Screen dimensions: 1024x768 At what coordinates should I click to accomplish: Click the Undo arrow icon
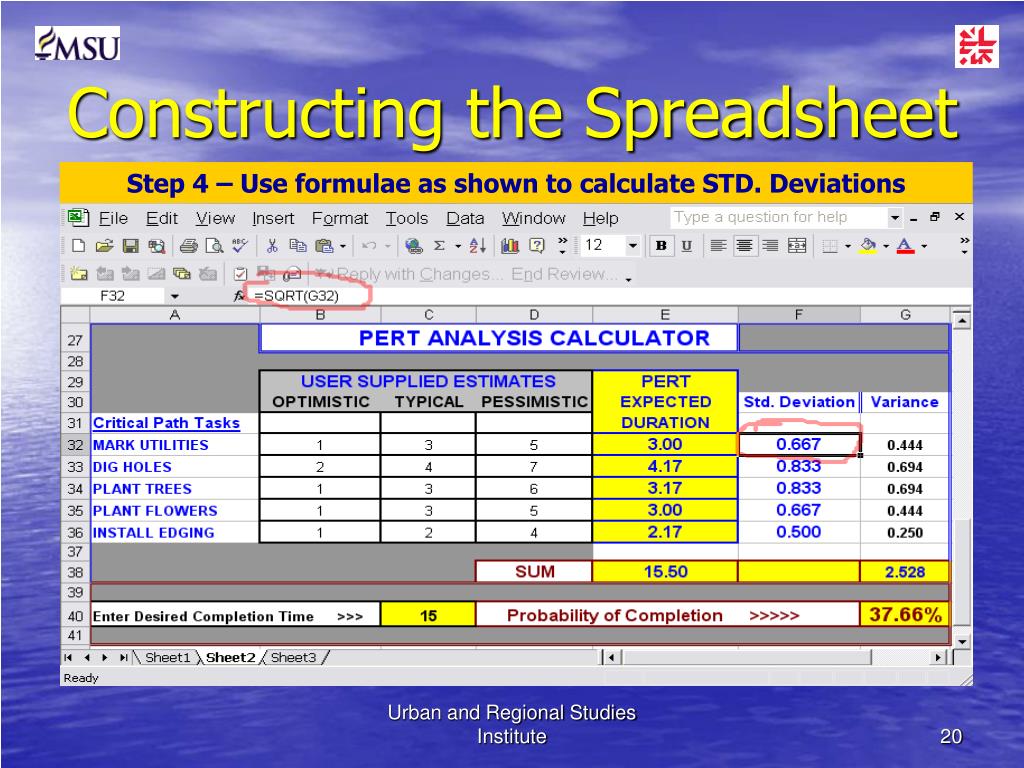pos(369,246)
